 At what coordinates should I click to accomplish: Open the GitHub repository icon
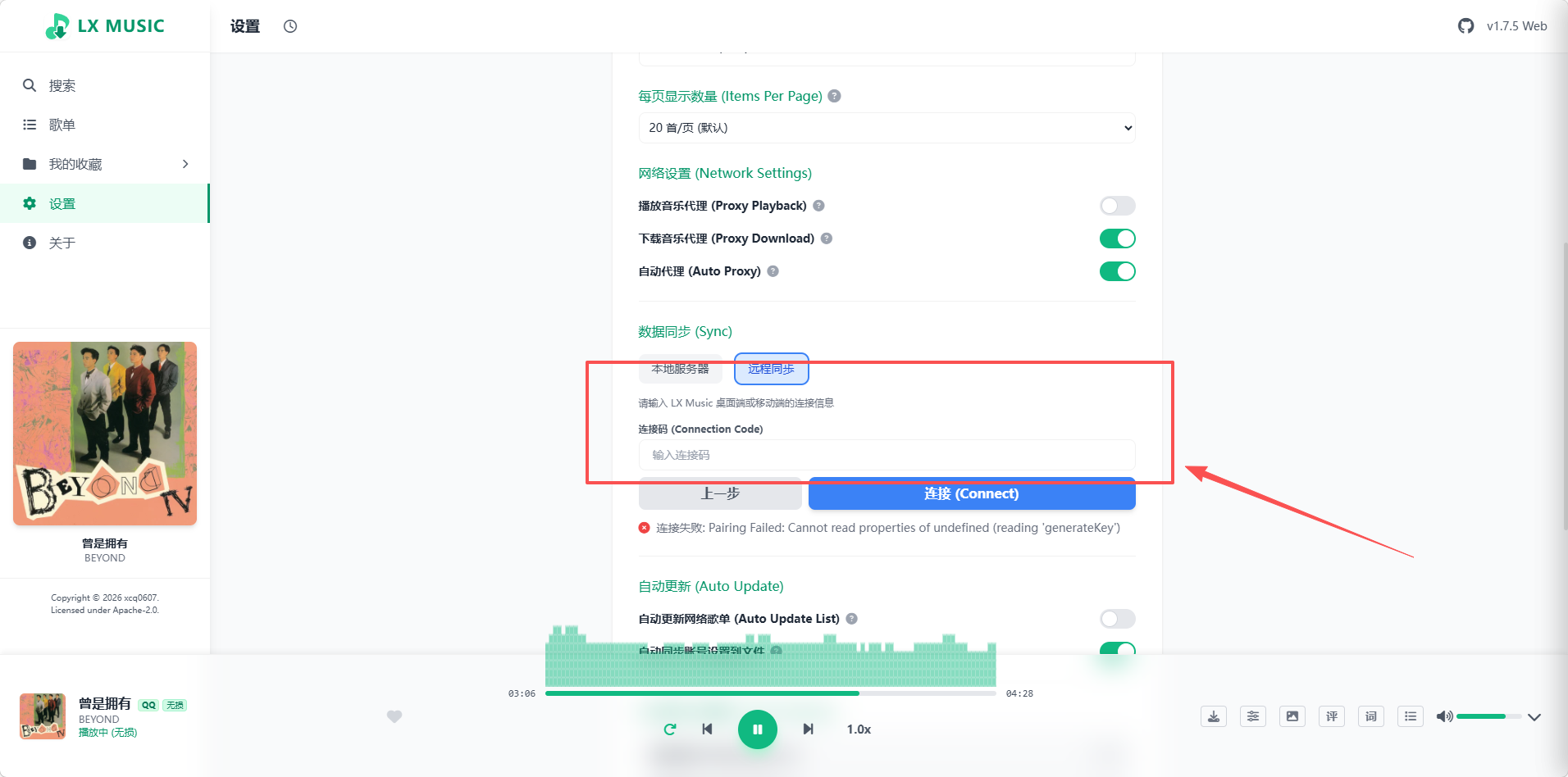tap(1466, 26)
